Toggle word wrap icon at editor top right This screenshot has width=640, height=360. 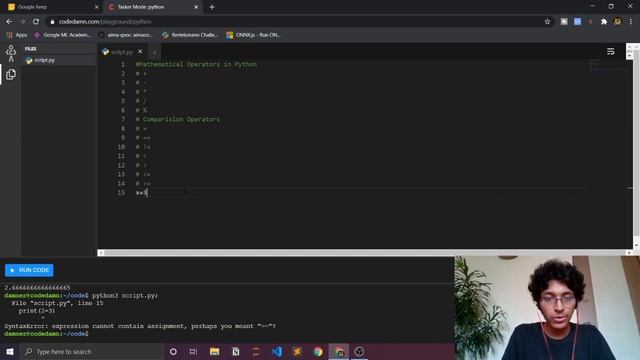(x=611, y=51)
